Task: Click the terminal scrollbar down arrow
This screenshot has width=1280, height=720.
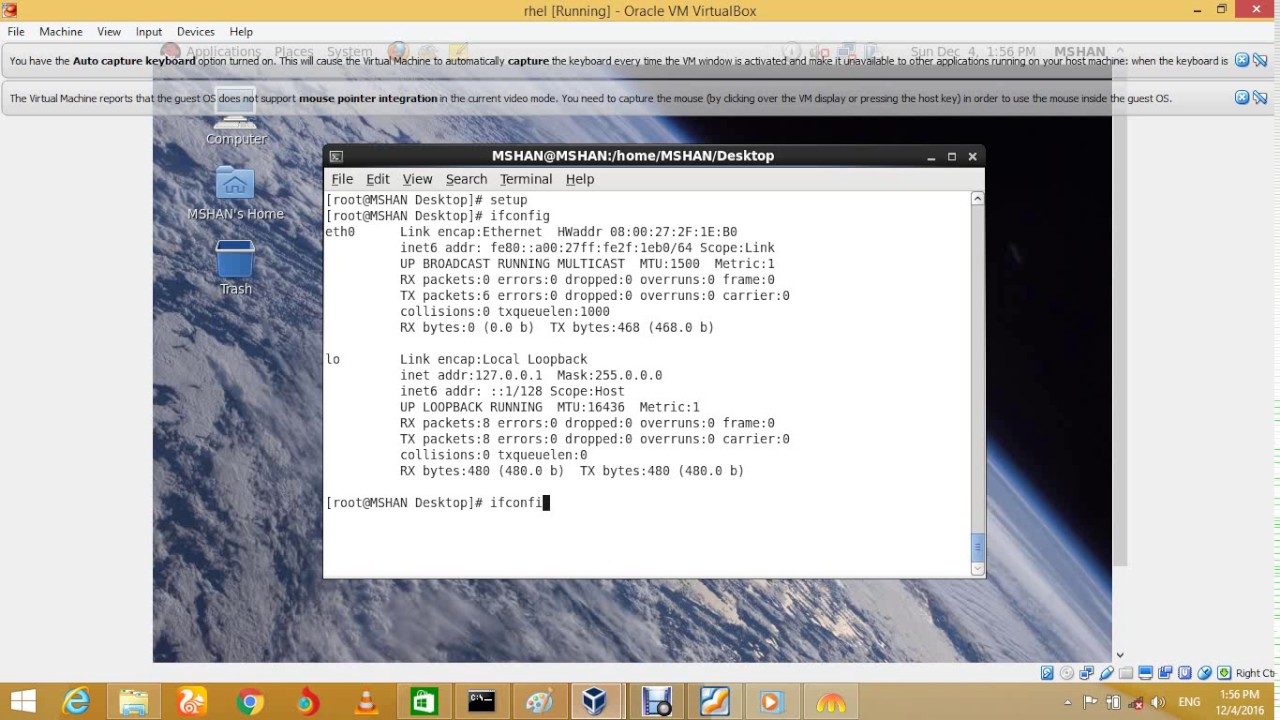Action: point(978,568)
